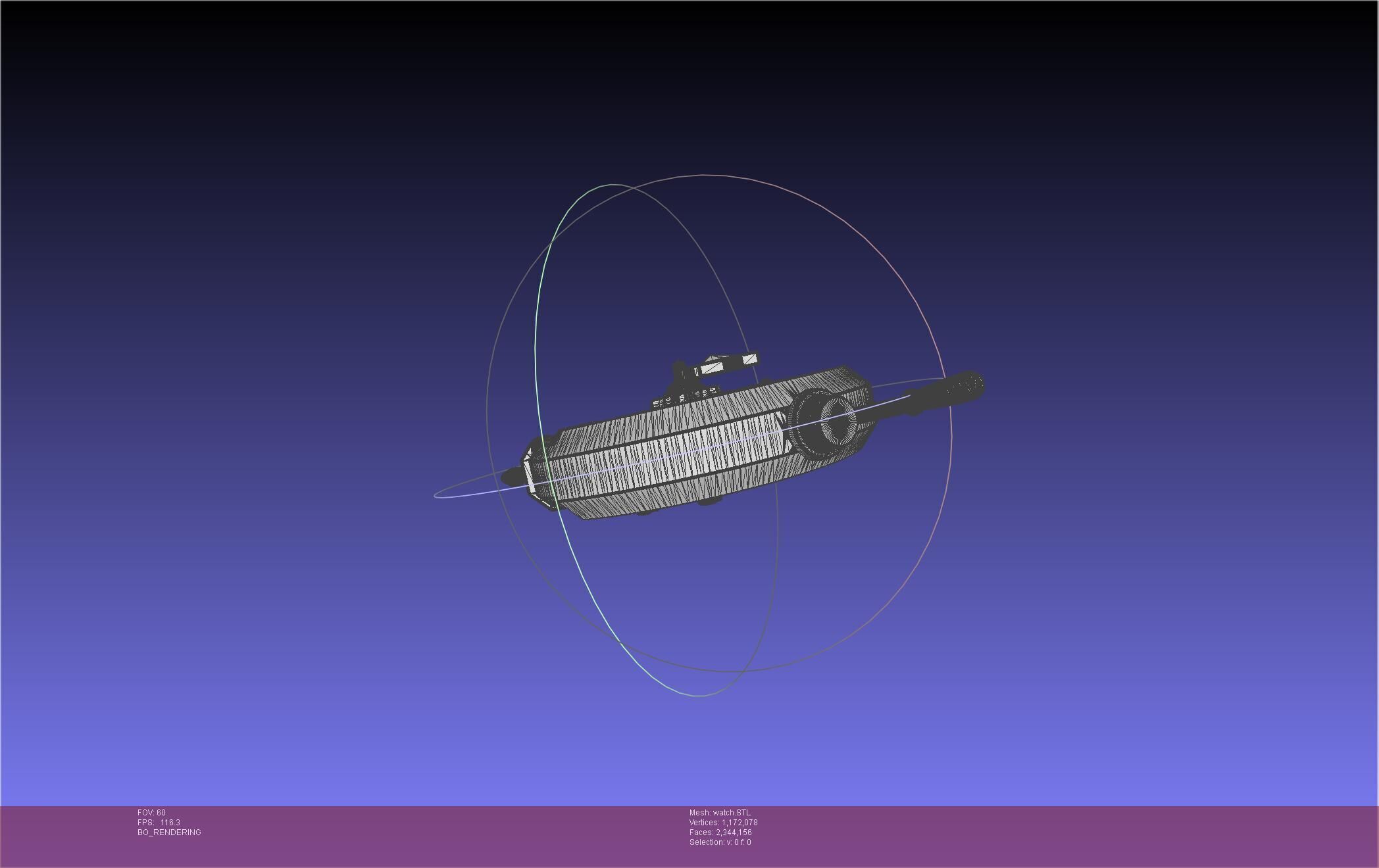
Task: Click the row of small blocks above the watch body
Action: point(686,398)
